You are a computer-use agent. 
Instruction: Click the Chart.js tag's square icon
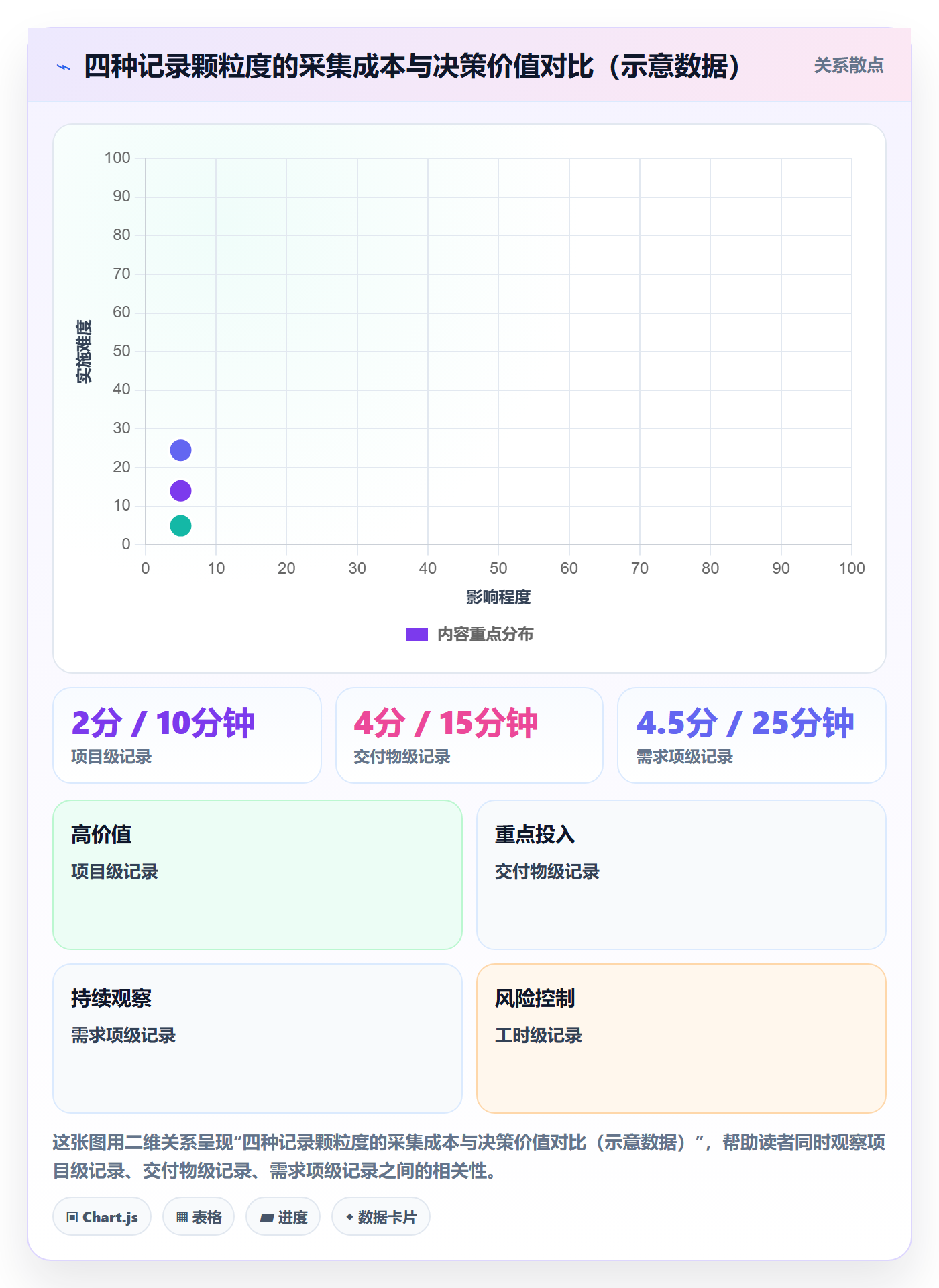pos(72,1218)
